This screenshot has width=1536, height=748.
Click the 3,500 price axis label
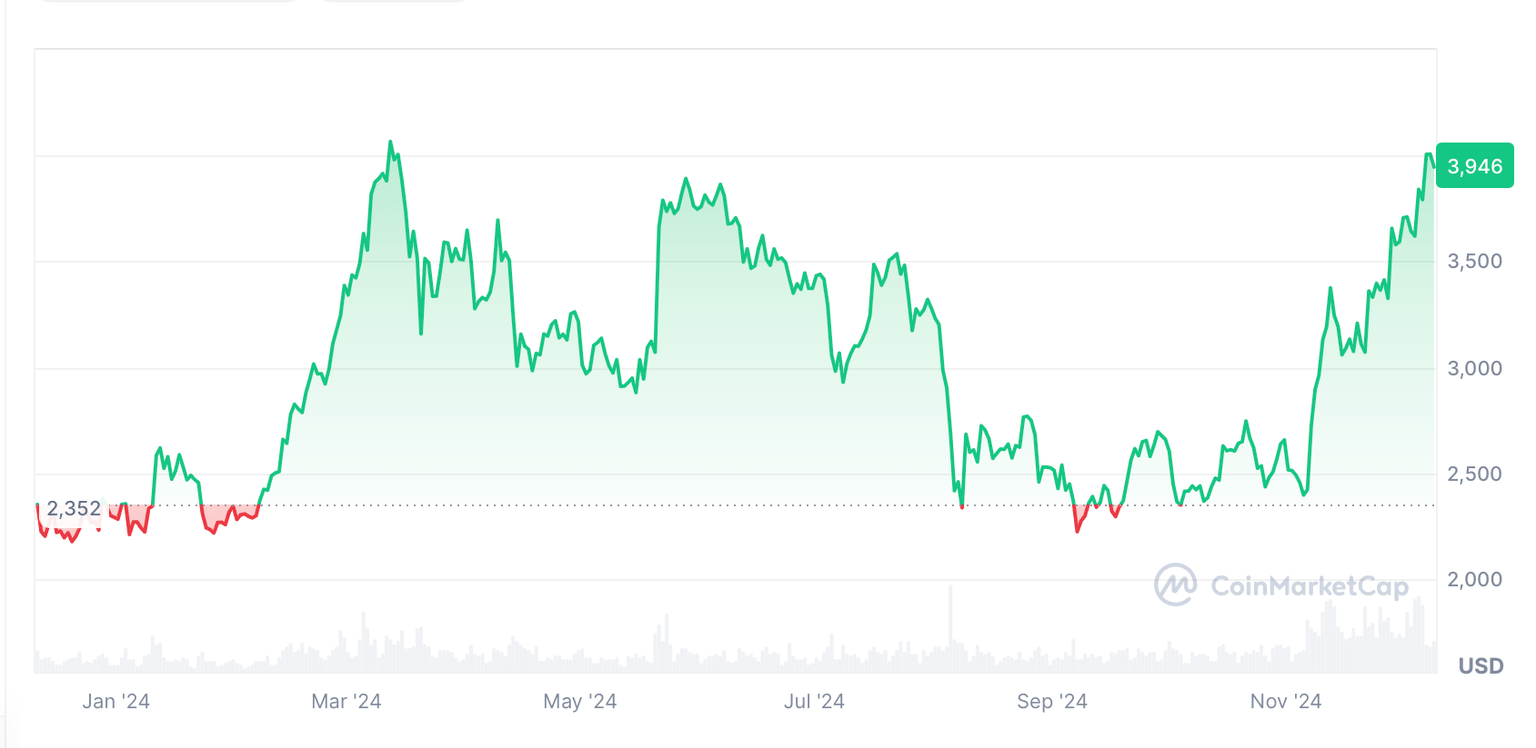[x=1475, y=262]
